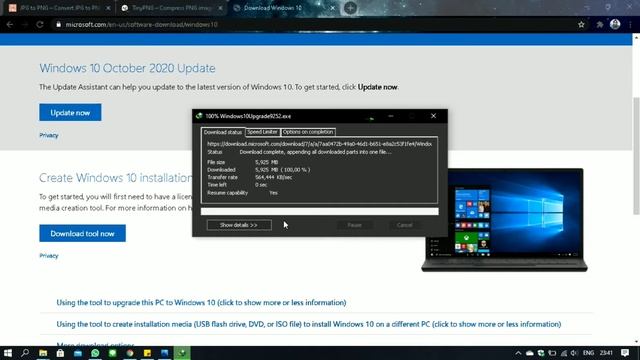Viewport: 640px width, 360px height.
Task: Click the volume speaker tray icon
Action: coord(574,353)
